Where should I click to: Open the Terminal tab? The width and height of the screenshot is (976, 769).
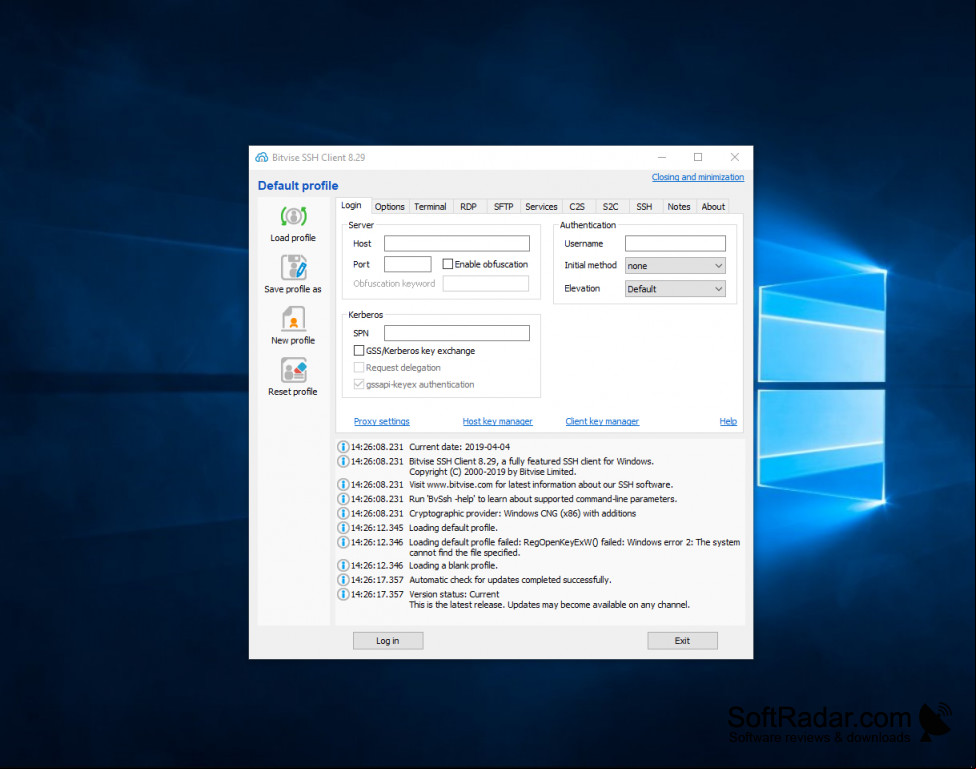(x=430, y=207)
